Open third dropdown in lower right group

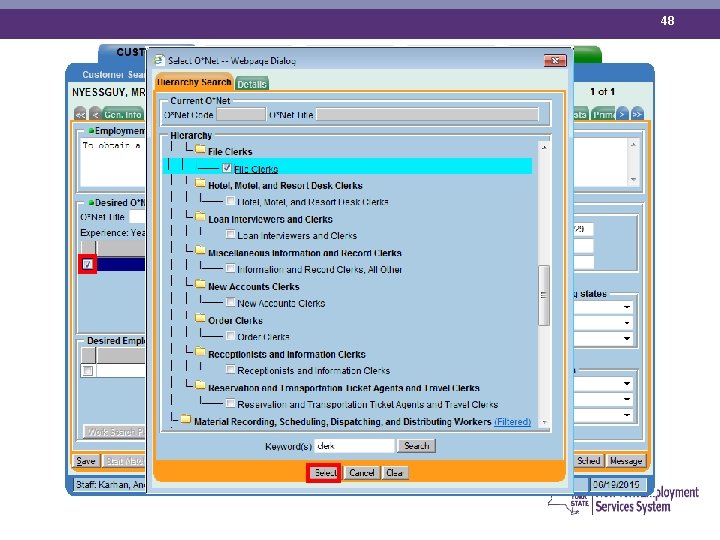pos(626,415)
